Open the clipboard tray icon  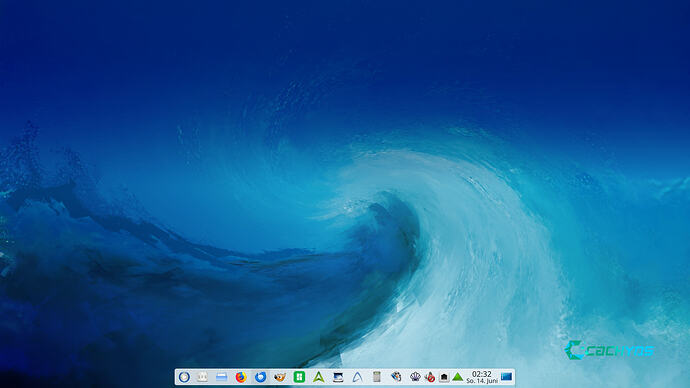pos(396,377)
